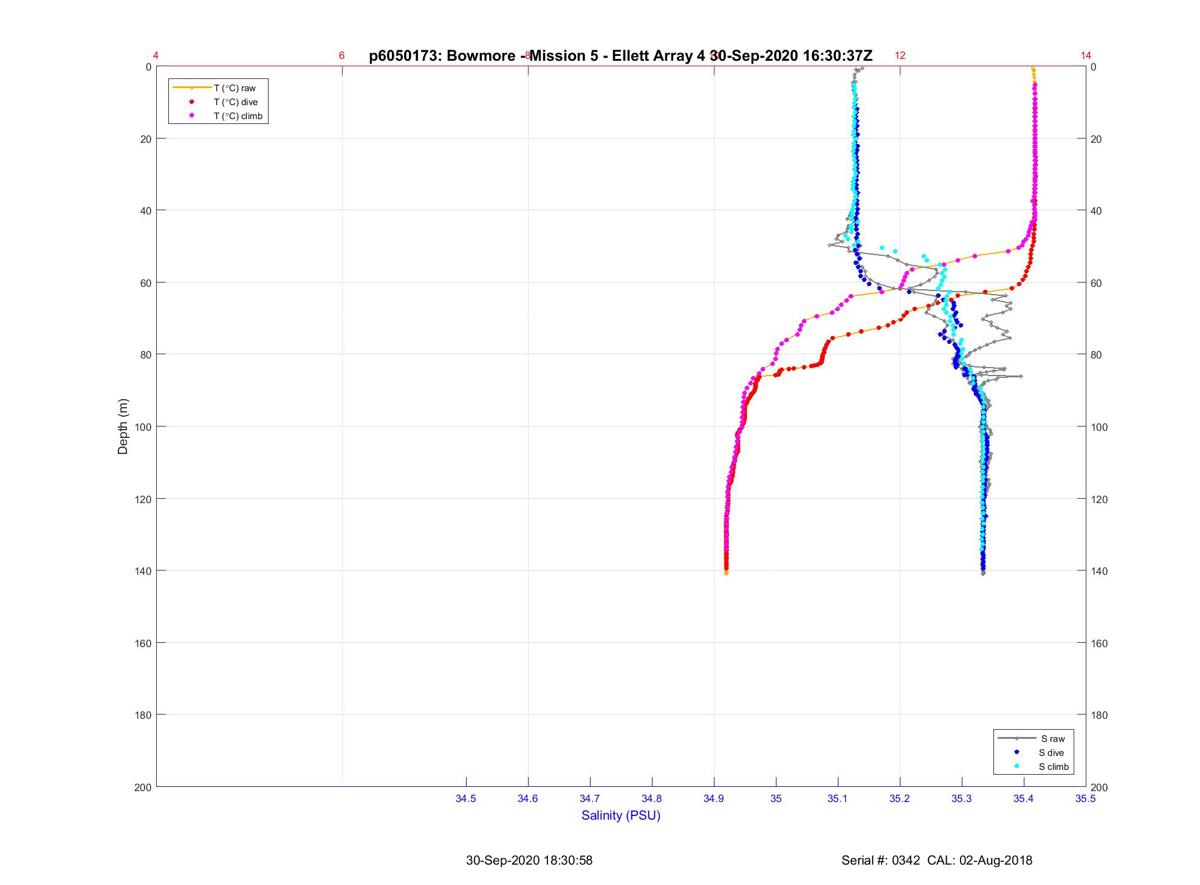Click the blue dot marker for S dive

point(1017,752)
